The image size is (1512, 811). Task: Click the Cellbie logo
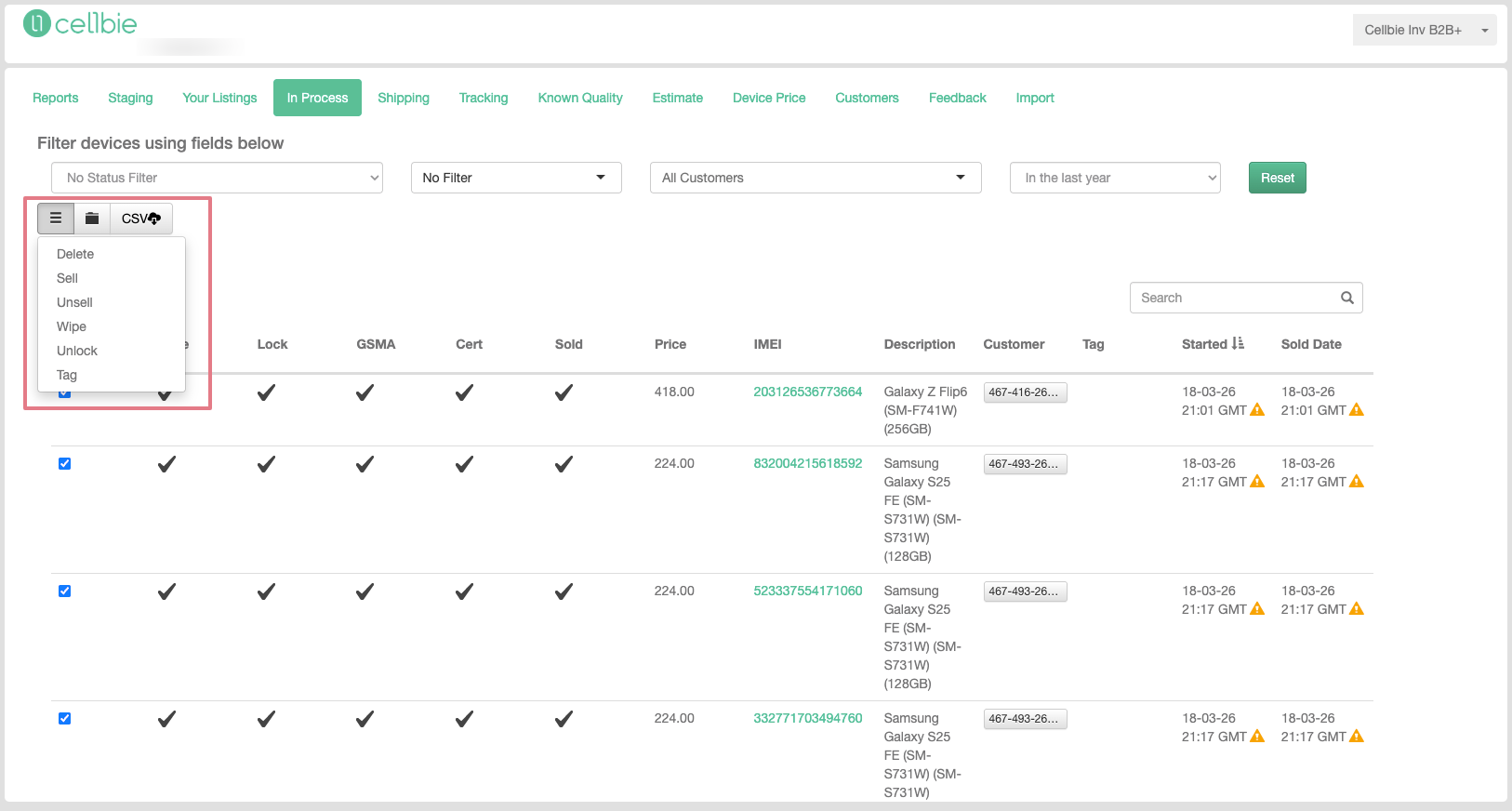point(80,24)
